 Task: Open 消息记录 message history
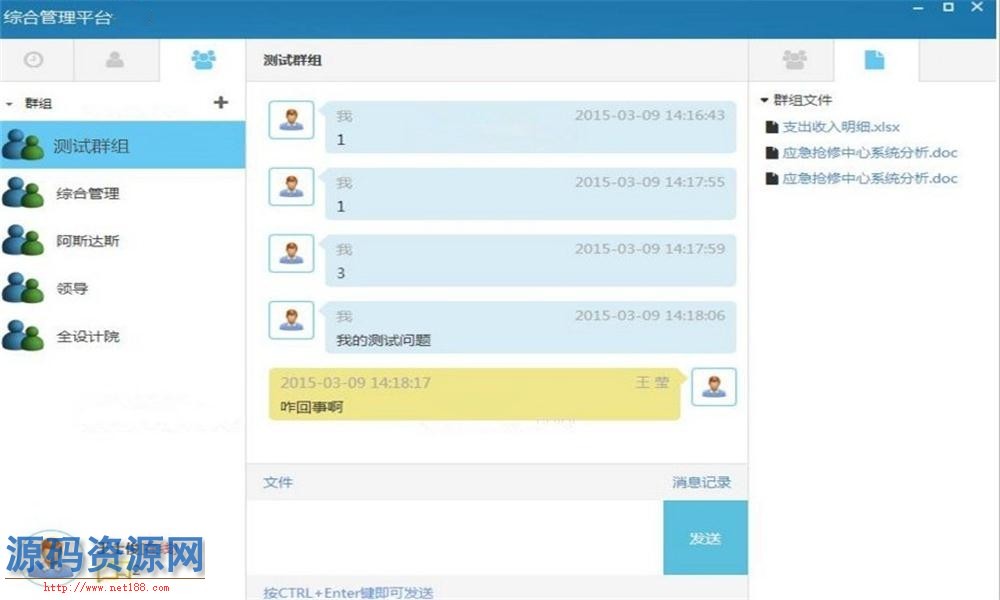(x=701, y=482)
